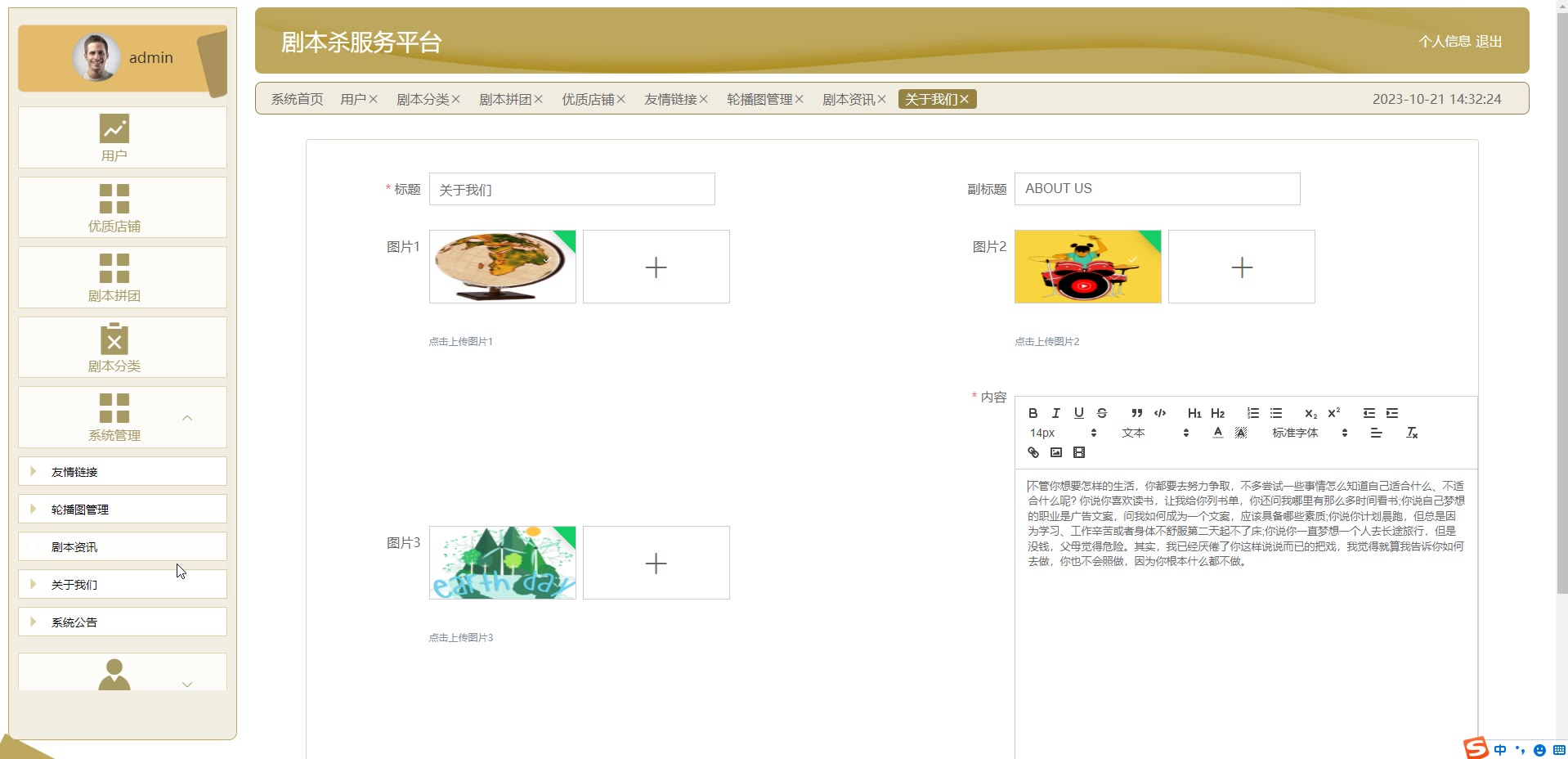
Task: Focus the 副标题 input field
Action: tap(1158, 189)
